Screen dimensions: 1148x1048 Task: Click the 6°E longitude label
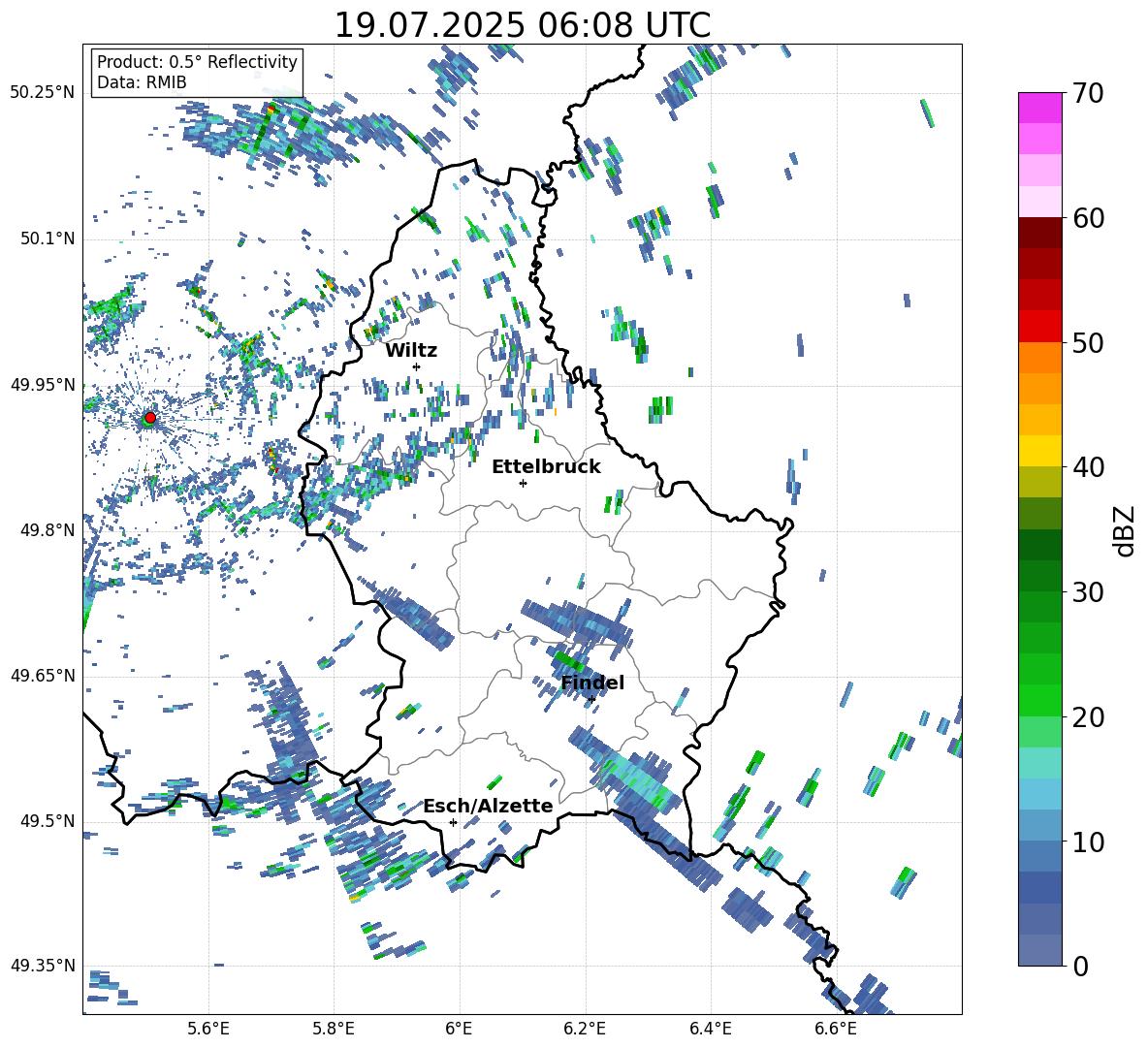coord(459,1030)
